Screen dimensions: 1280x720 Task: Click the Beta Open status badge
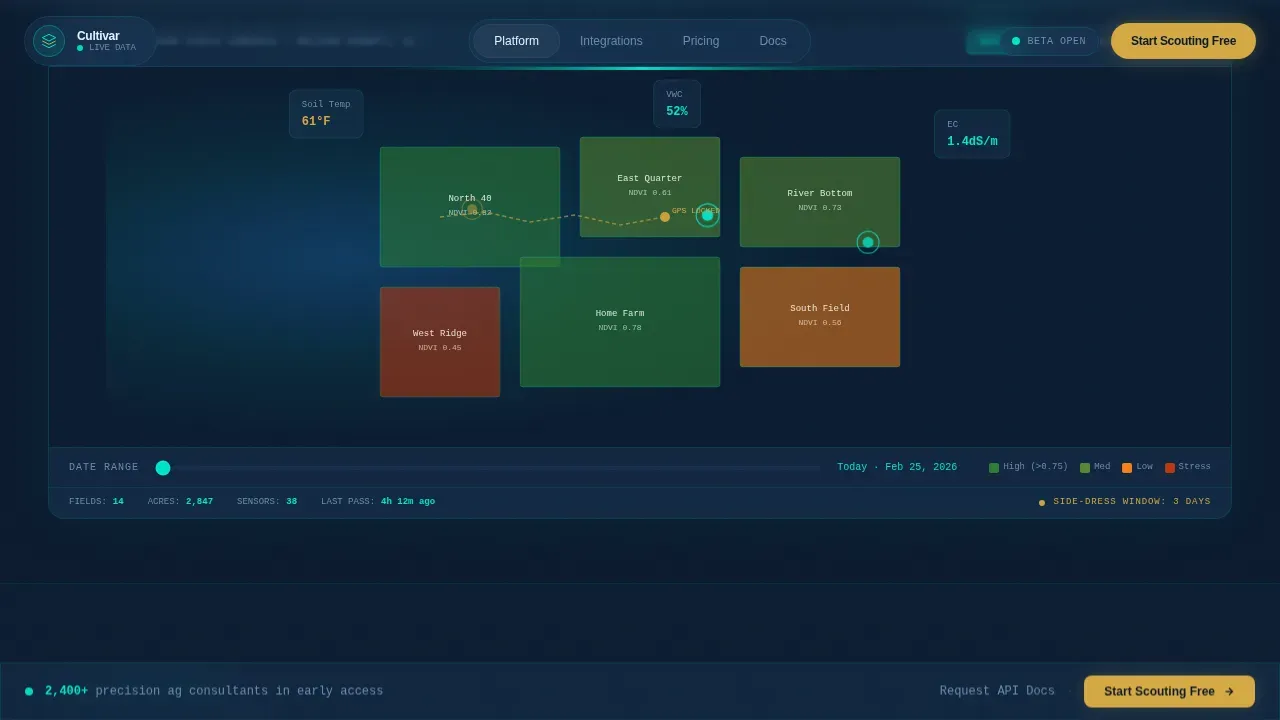[1048, 41]
